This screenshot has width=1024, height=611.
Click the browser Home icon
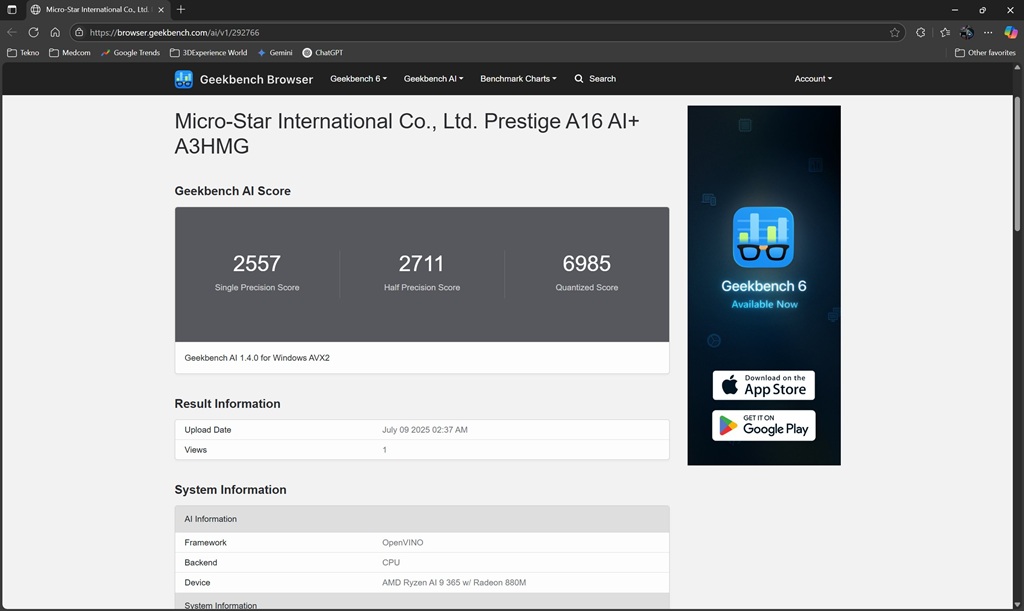(x=55, y=32)
